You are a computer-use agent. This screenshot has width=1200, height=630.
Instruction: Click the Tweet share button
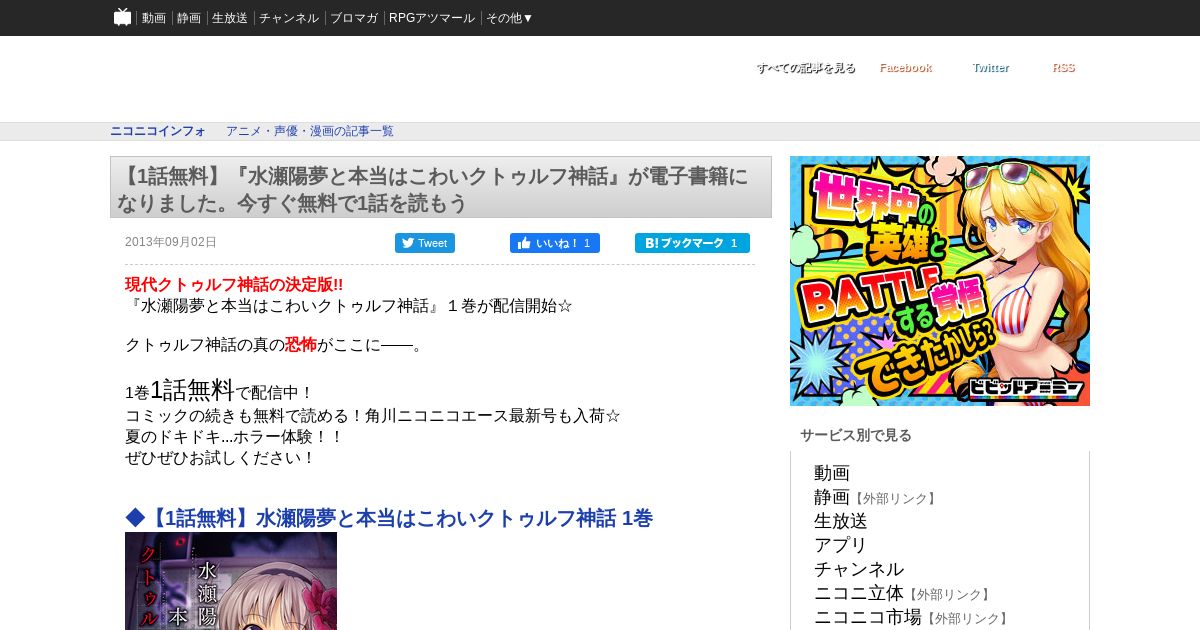[425, 243]
